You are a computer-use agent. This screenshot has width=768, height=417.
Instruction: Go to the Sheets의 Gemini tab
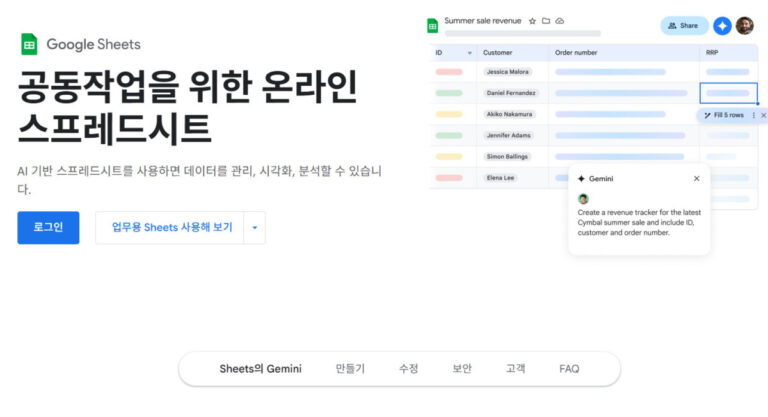click(260, 369)
